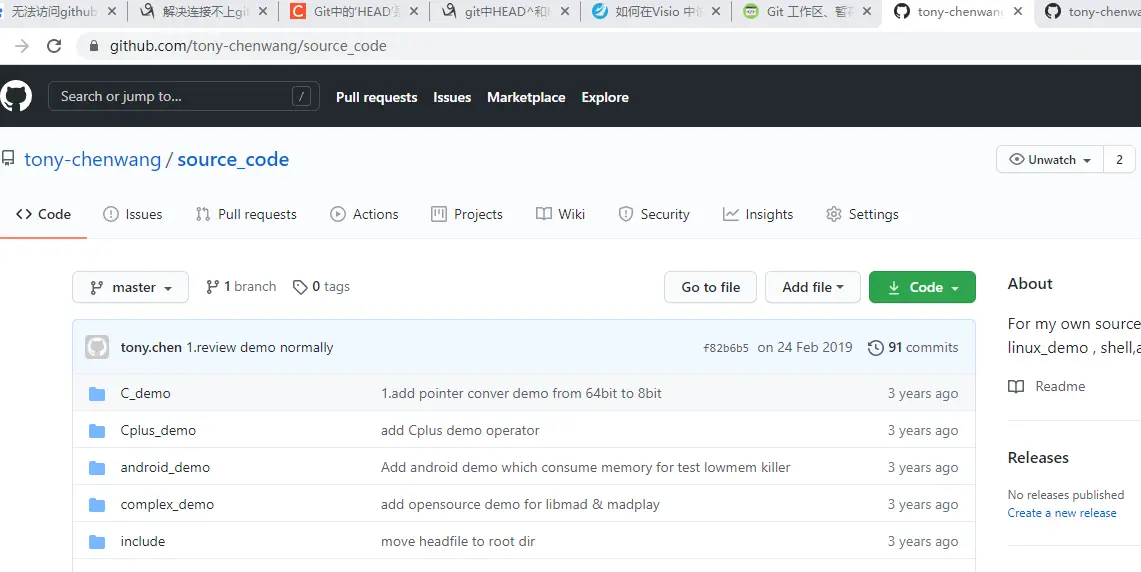This screenshot has width=1141, height=572.
Task: Open the Create a new release link
Action: click(1062, 513)
